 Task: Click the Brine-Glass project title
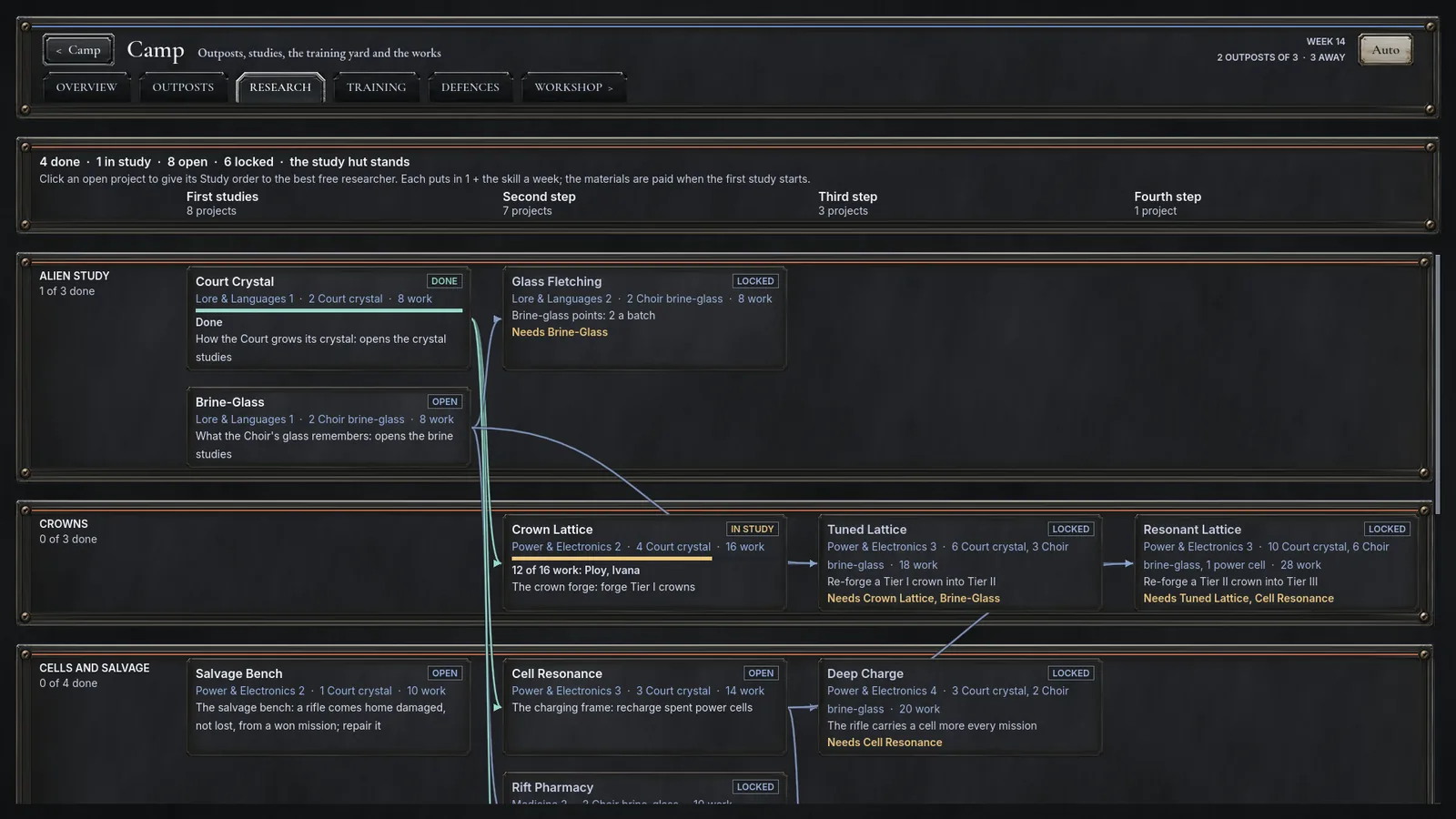coord(229,401)
